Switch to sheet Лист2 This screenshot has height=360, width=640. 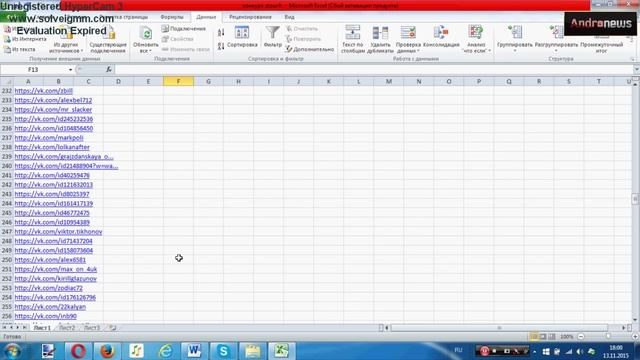(x=67, y=328)
